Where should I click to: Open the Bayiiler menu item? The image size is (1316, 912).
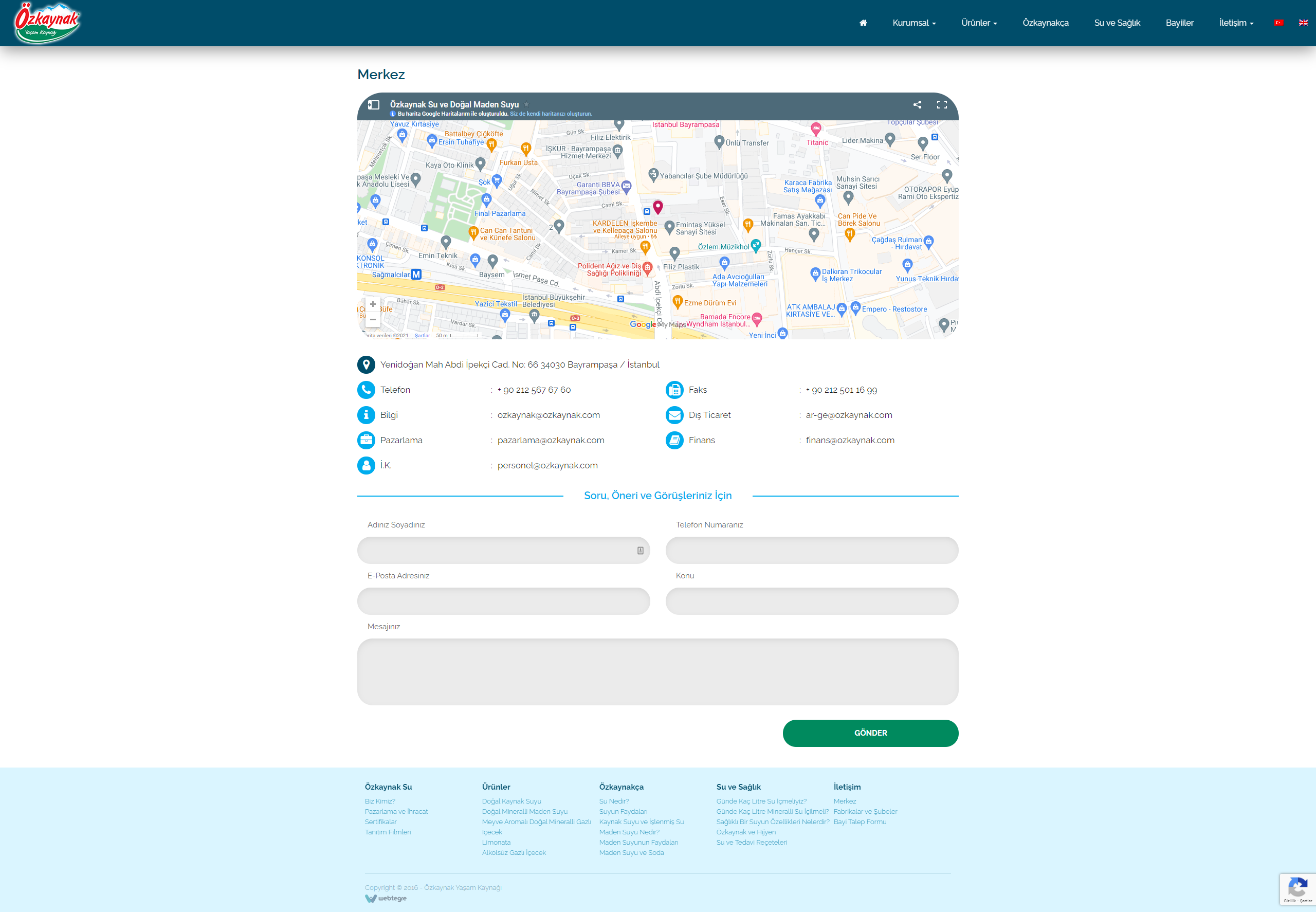click(x=1179, y=23)
